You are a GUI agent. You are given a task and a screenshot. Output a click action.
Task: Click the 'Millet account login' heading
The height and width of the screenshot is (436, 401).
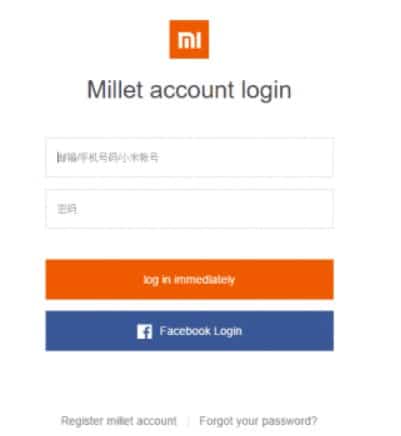189,90
